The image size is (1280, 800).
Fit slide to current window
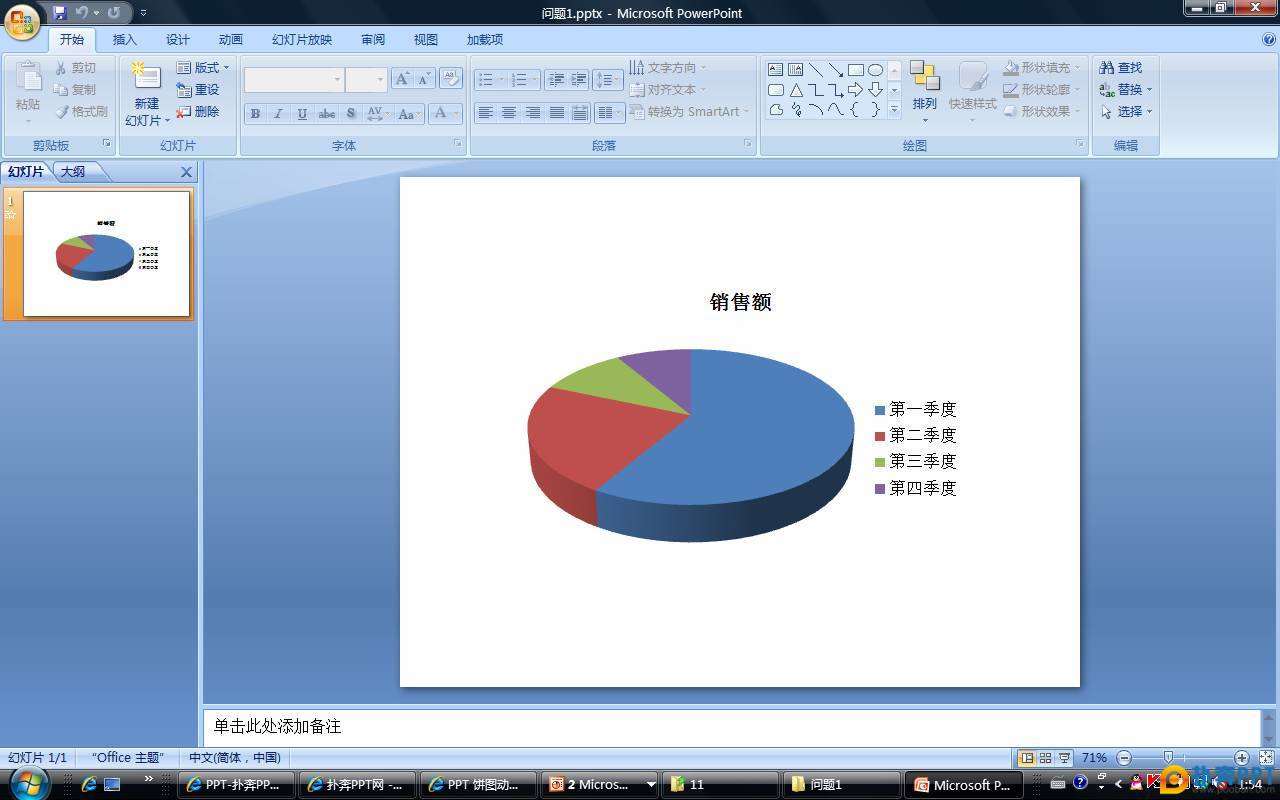click(x=1266, y=758)
